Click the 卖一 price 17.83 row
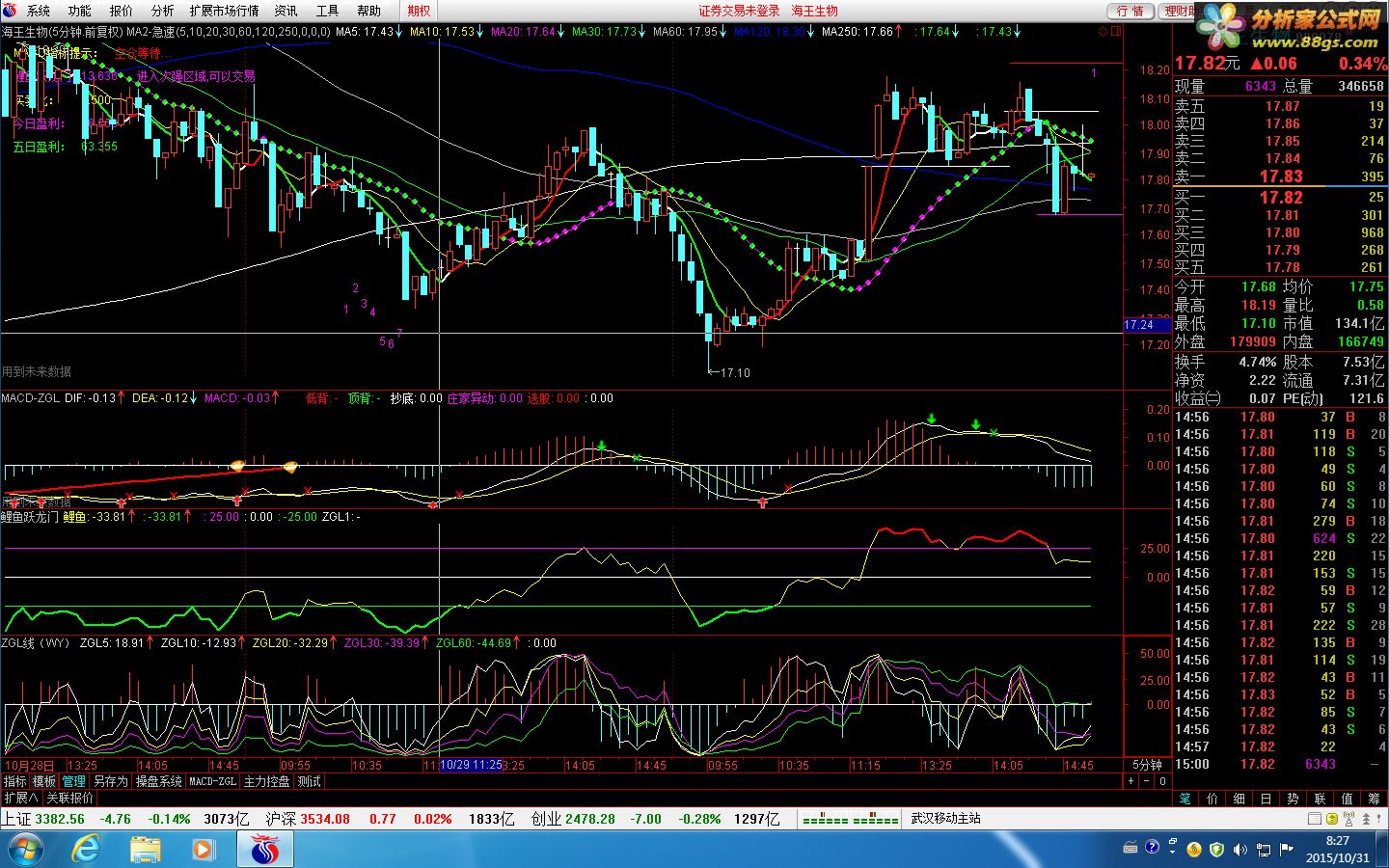 point(1280,176)
